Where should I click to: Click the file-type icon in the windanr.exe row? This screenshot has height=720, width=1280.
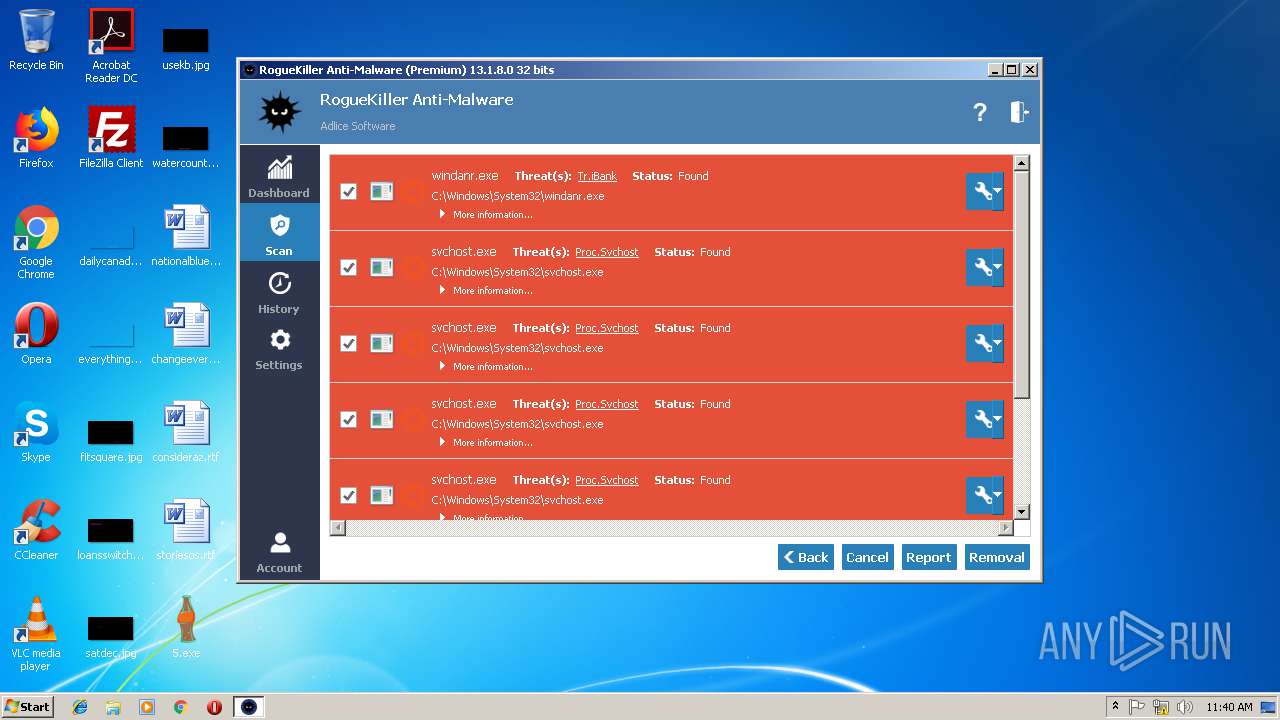click(382, 191)
